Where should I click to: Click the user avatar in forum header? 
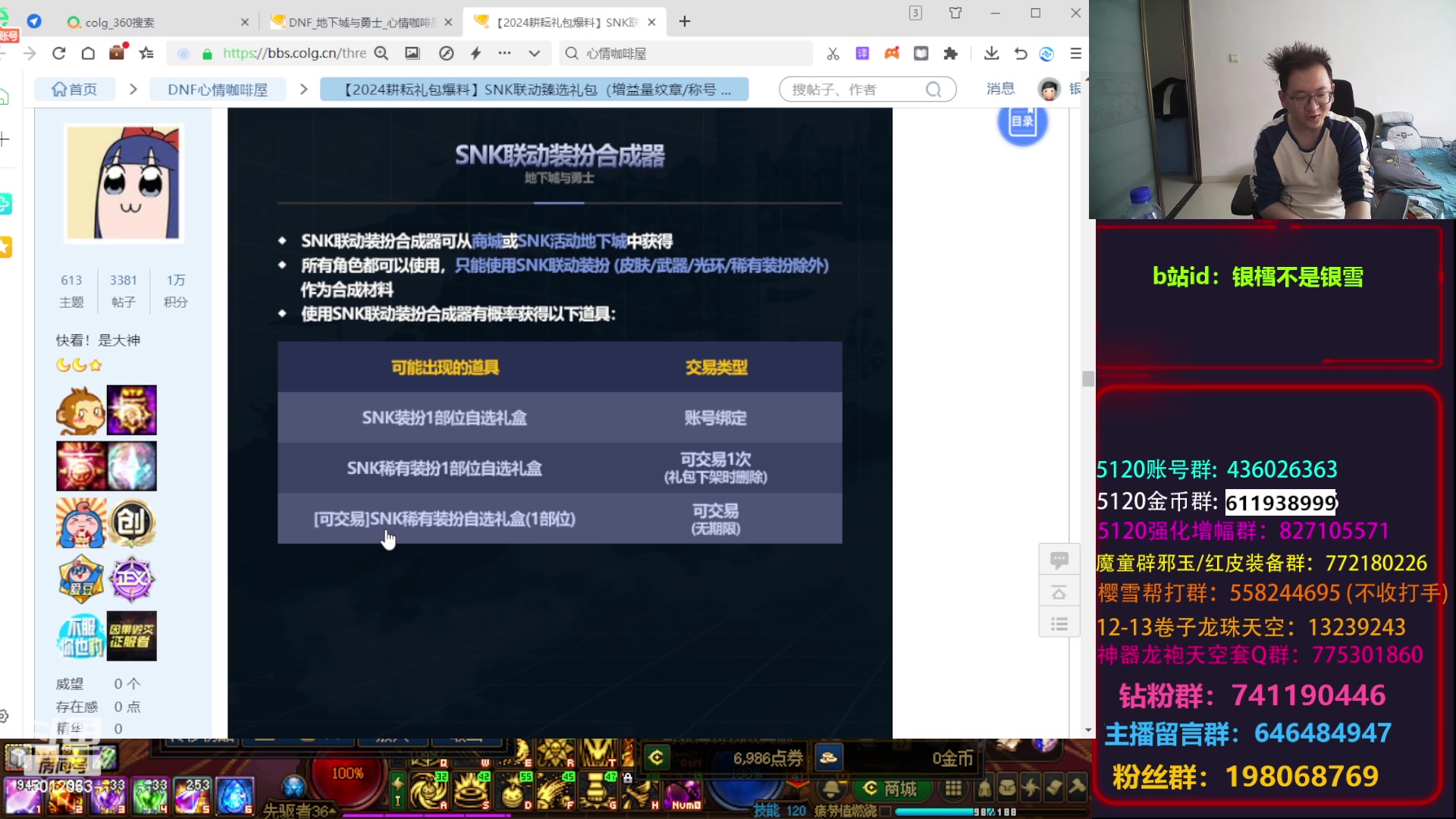tap(1049, 89)
